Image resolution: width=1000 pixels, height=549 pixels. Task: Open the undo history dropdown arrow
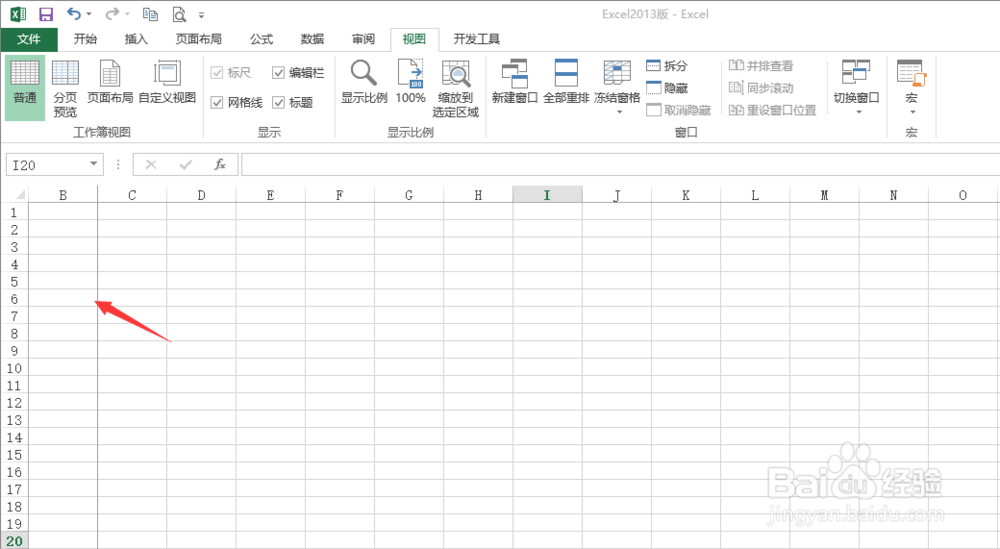[x=89, y=14]
